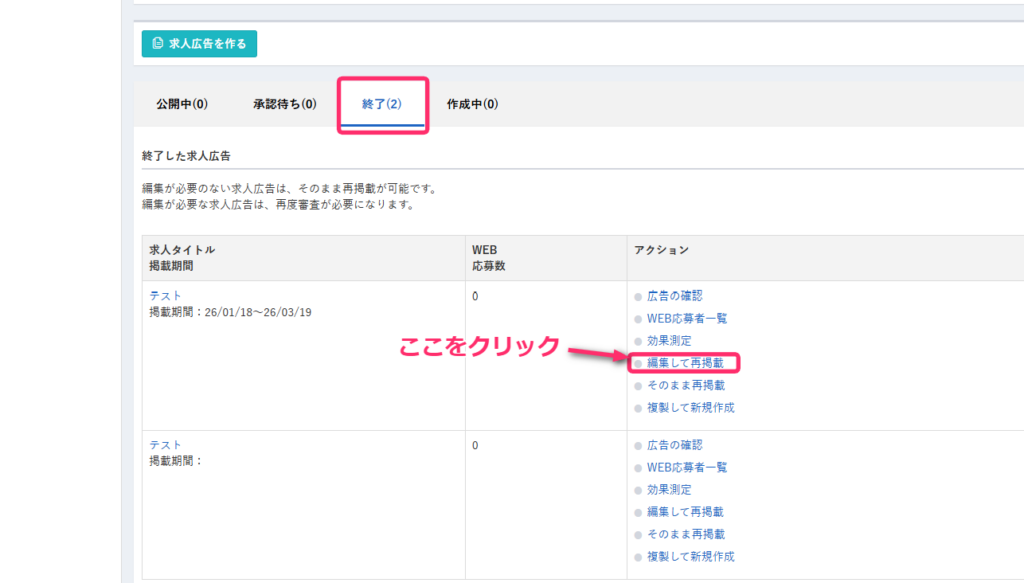Choose そのまま再掲載 for the first job listing
Viewport: 1024px width, 583px height.
685,385
